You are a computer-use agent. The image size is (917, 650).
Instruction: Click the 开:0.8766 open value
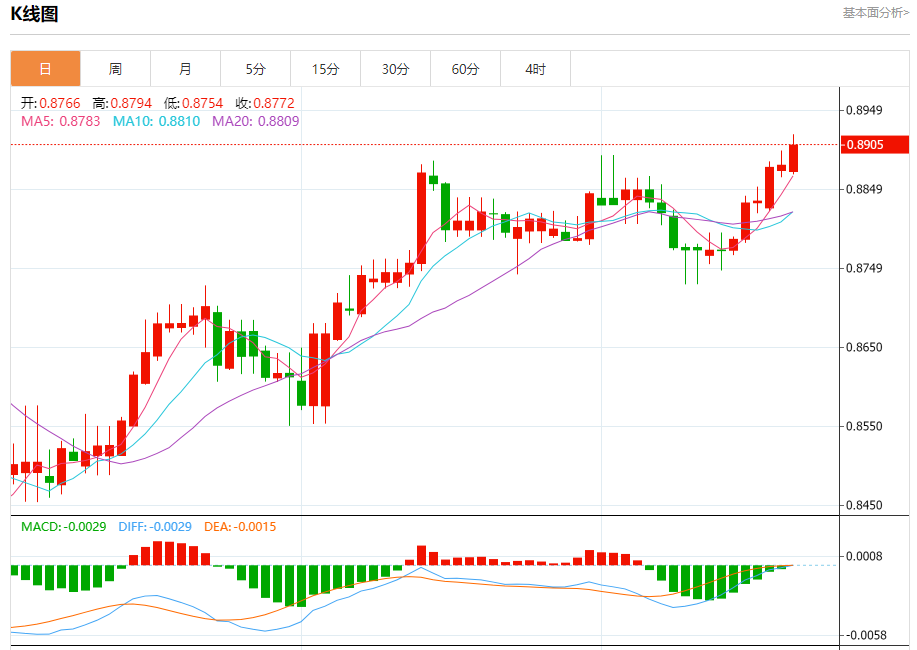pyautogui.click(x=50, y=104)
